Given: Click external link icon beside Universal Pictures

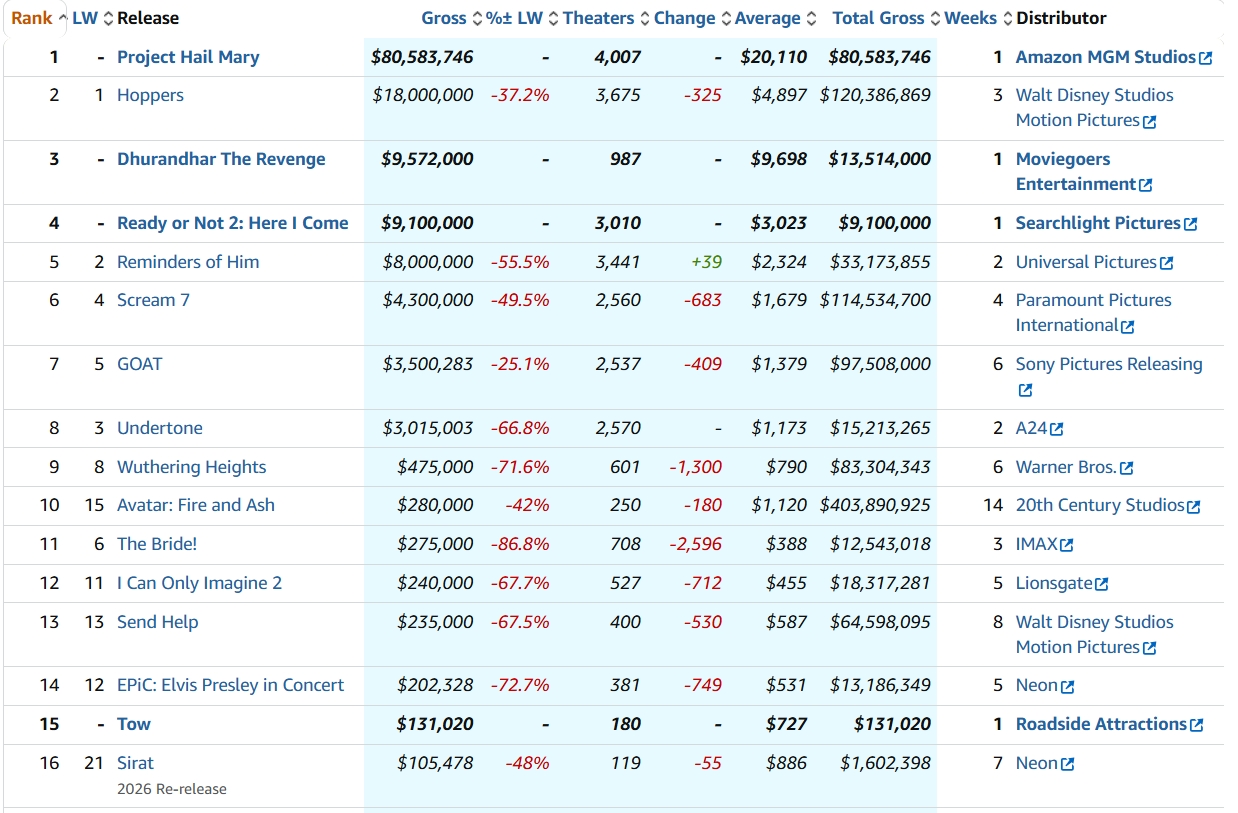Looking at the screenshot, I should (x=1166, y=263).
